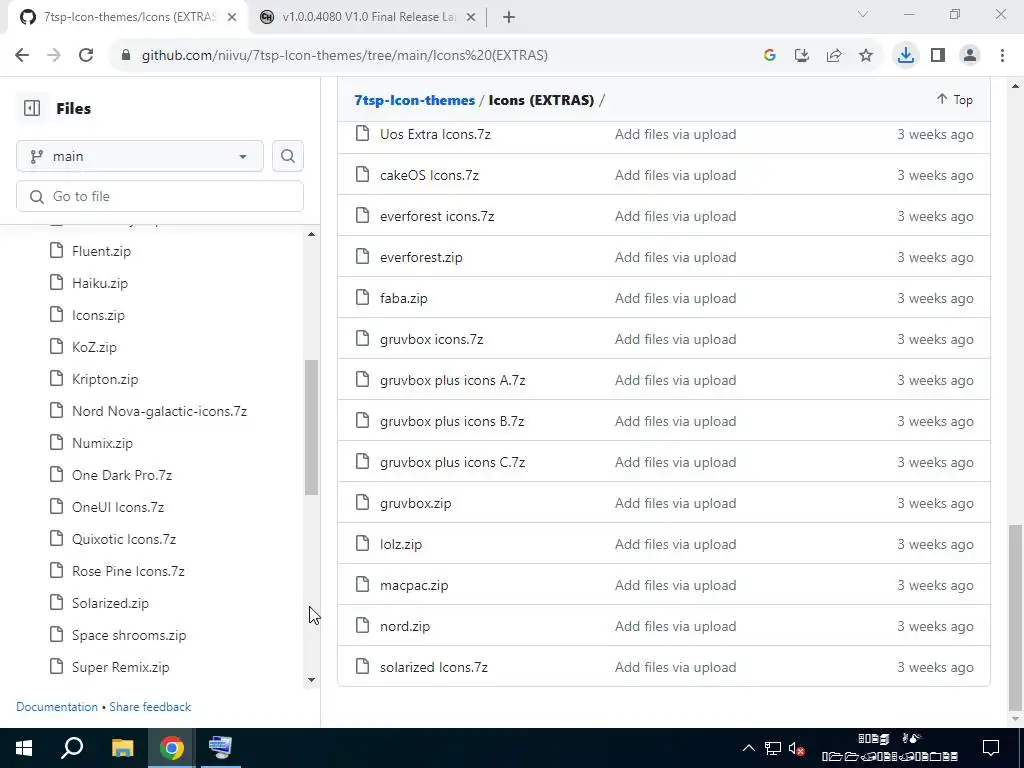Click the Google icon in address bar
Image resolution: width=1024 pixels, height=768 pixels.
[769, 55]
